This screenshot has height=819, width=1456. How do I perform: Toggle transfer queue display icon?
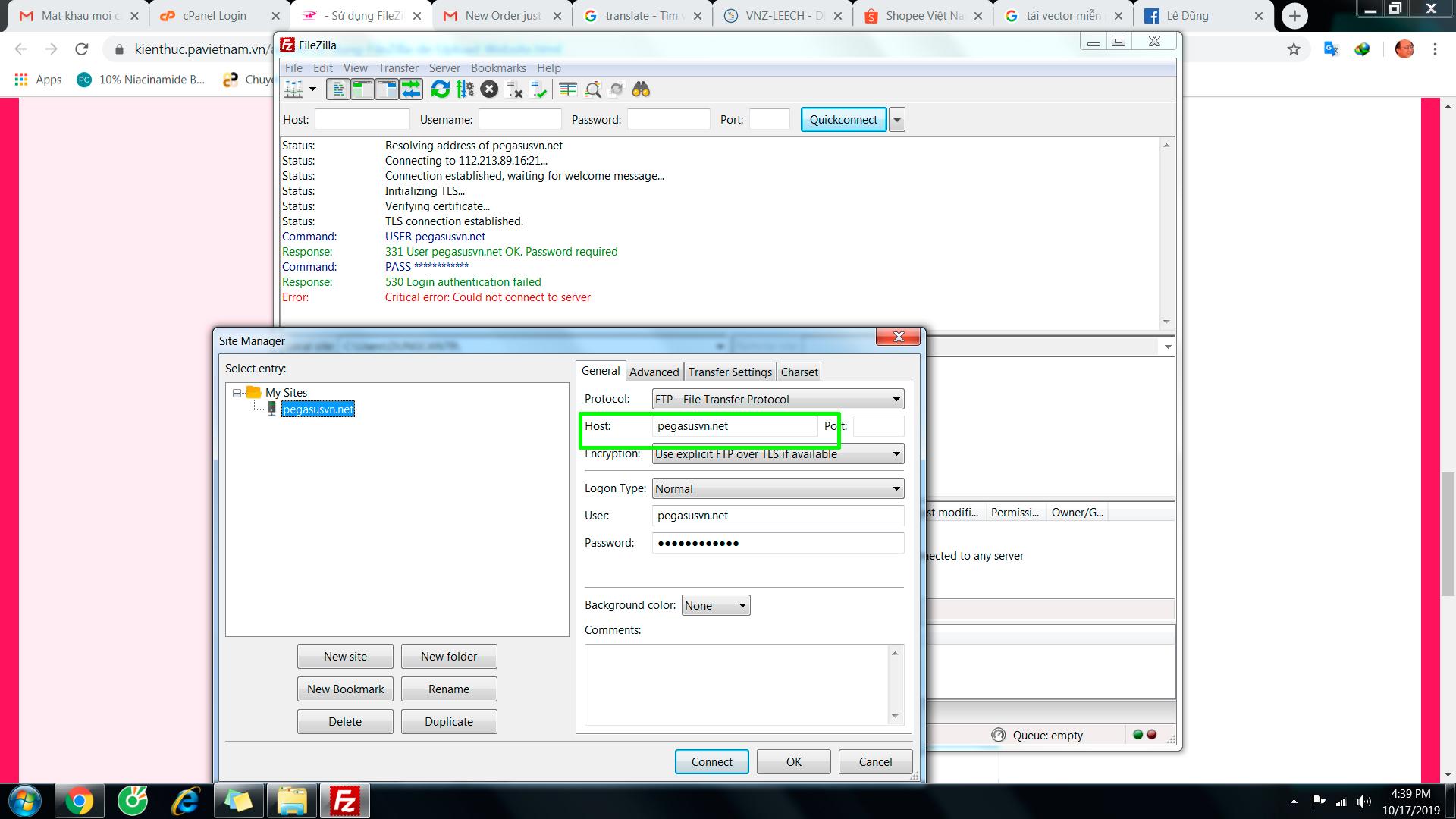(411, 89)
